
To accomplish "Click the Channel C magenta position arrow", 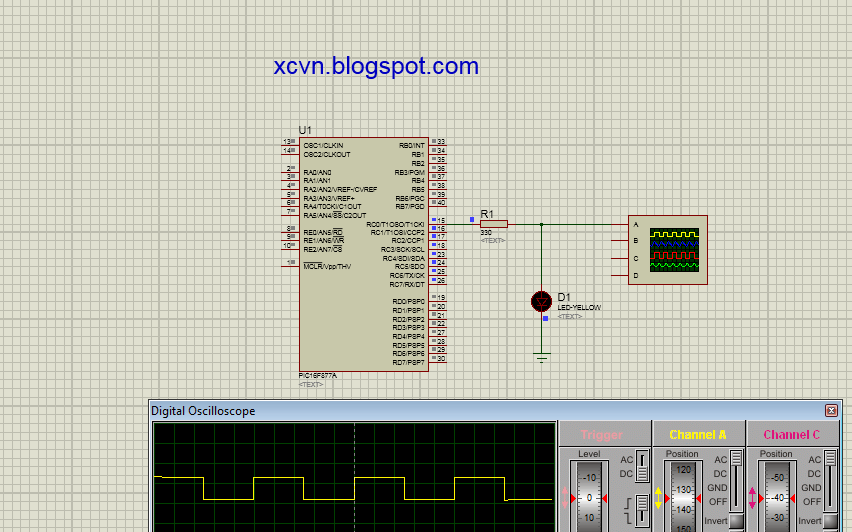I will 752,498.
